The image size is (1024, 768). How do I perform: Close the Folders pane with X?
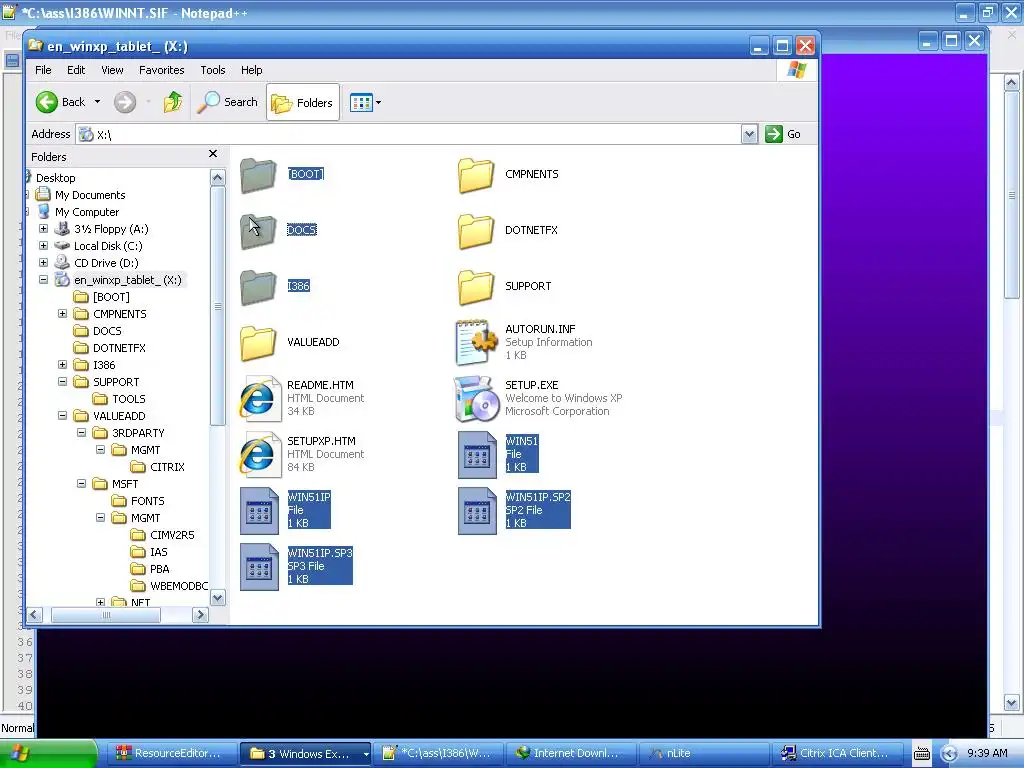click(x=213, y=154)
